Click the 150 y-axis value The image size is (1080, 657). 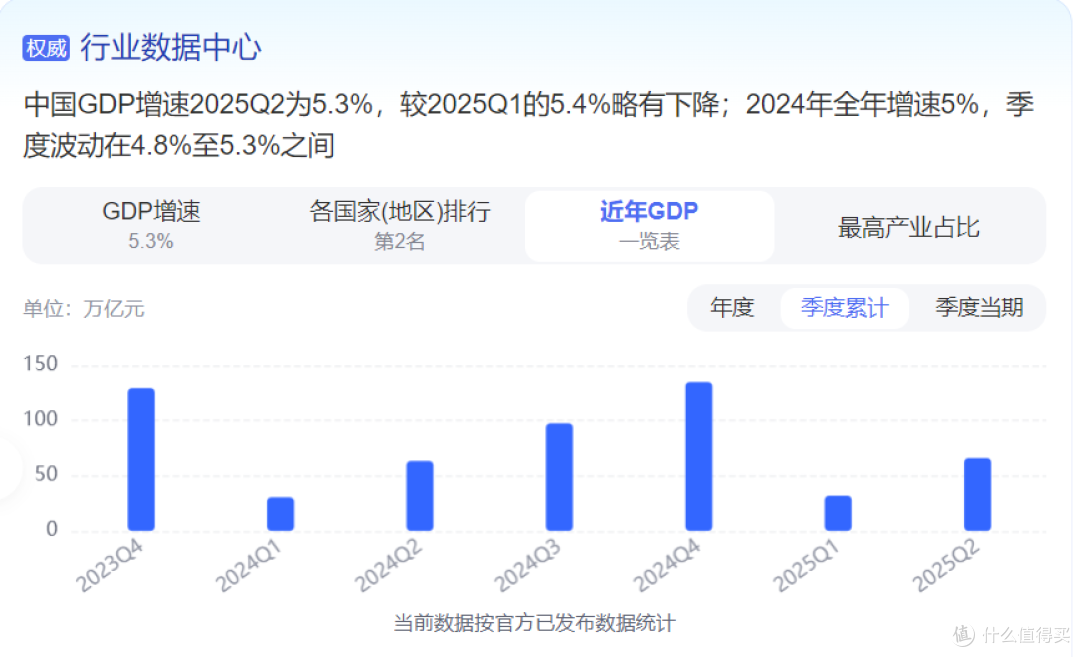pyautogui.click(x=41, y=364)
